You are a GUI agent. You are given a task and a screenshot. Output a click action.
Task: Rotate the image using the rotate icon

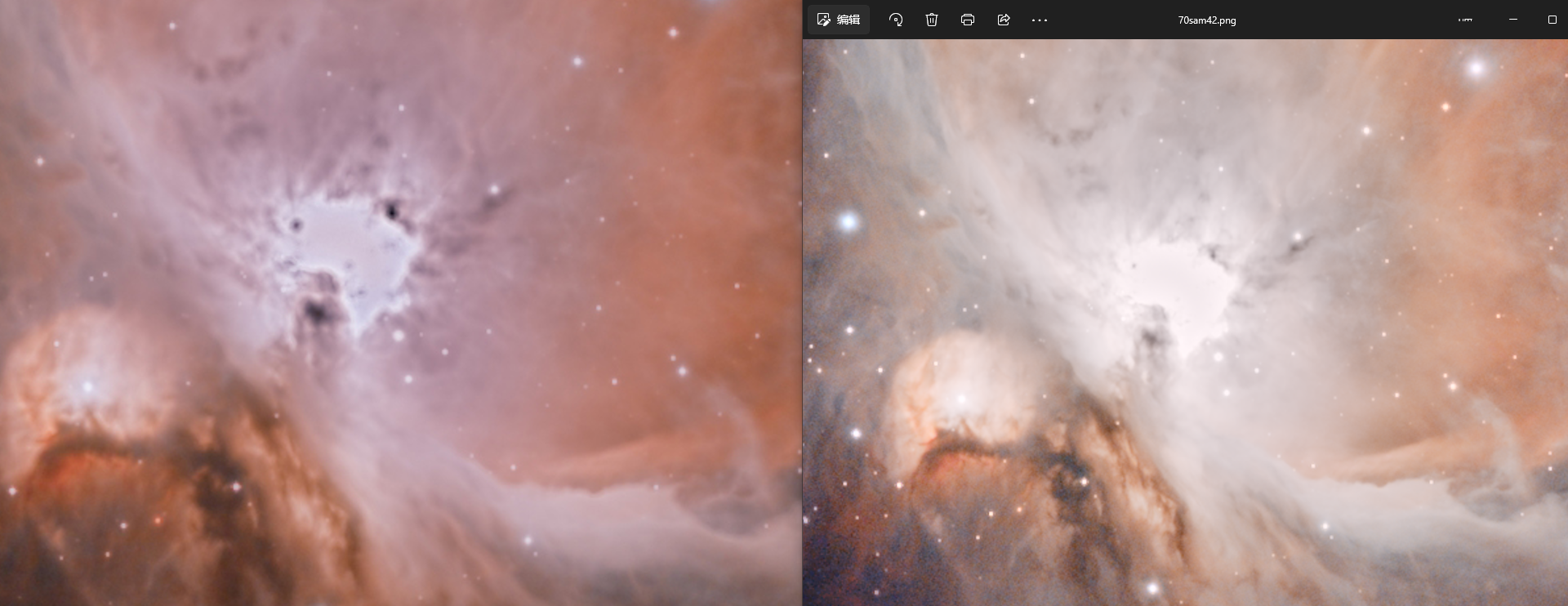click(x=896, y=20)
